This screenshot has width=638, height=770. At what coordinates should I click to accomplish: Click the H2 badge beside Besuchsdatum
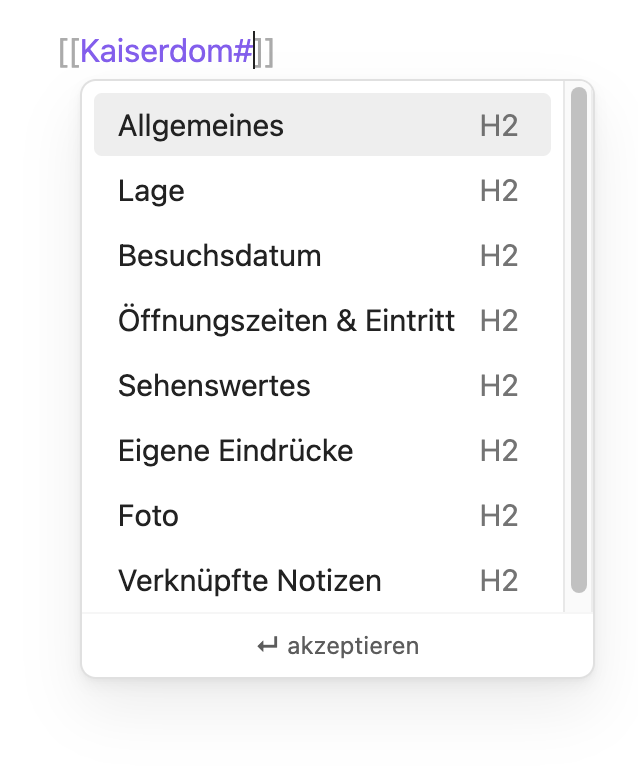[499, 255]
